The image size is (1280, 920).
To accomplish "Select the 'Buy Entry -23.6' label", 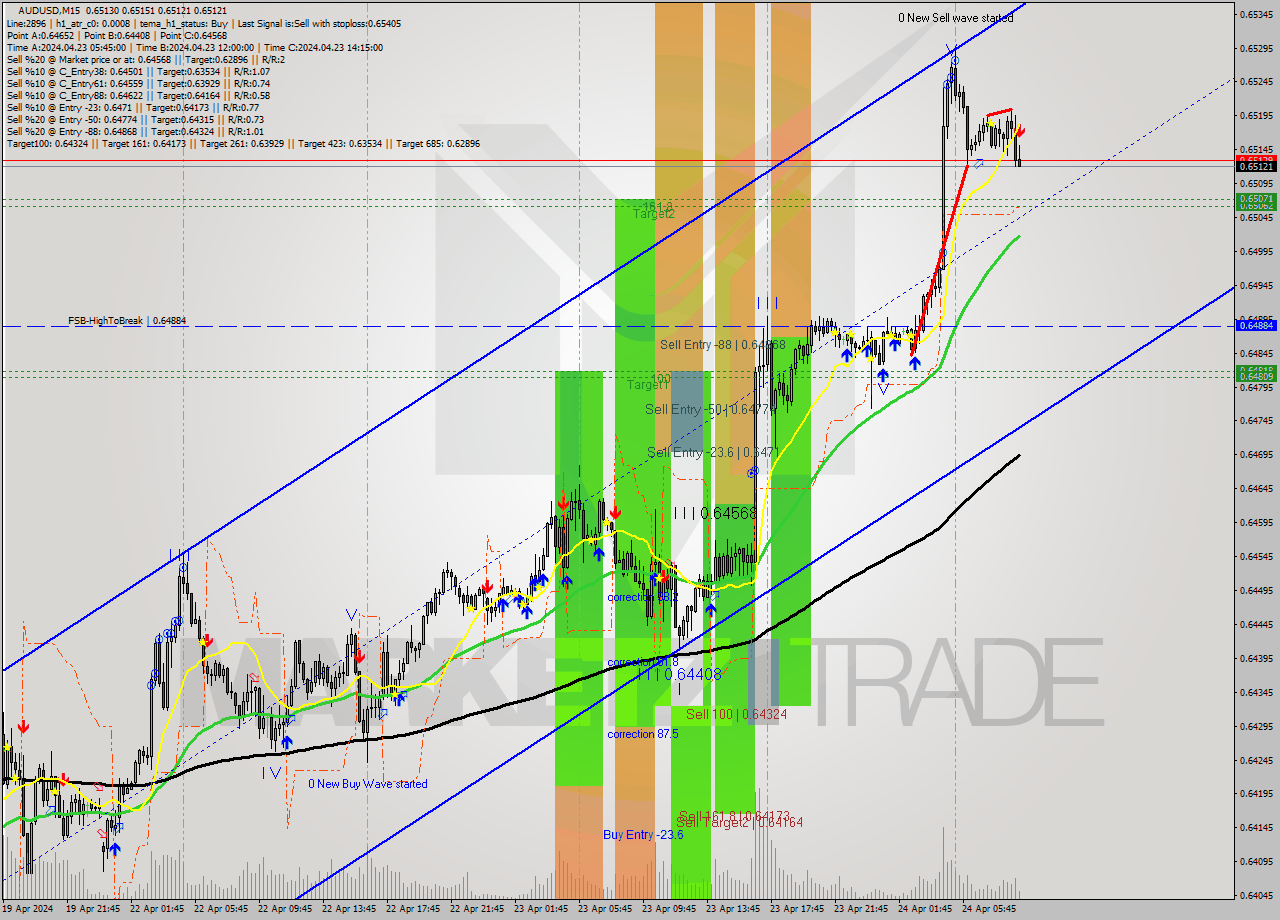I will point(643,835).
